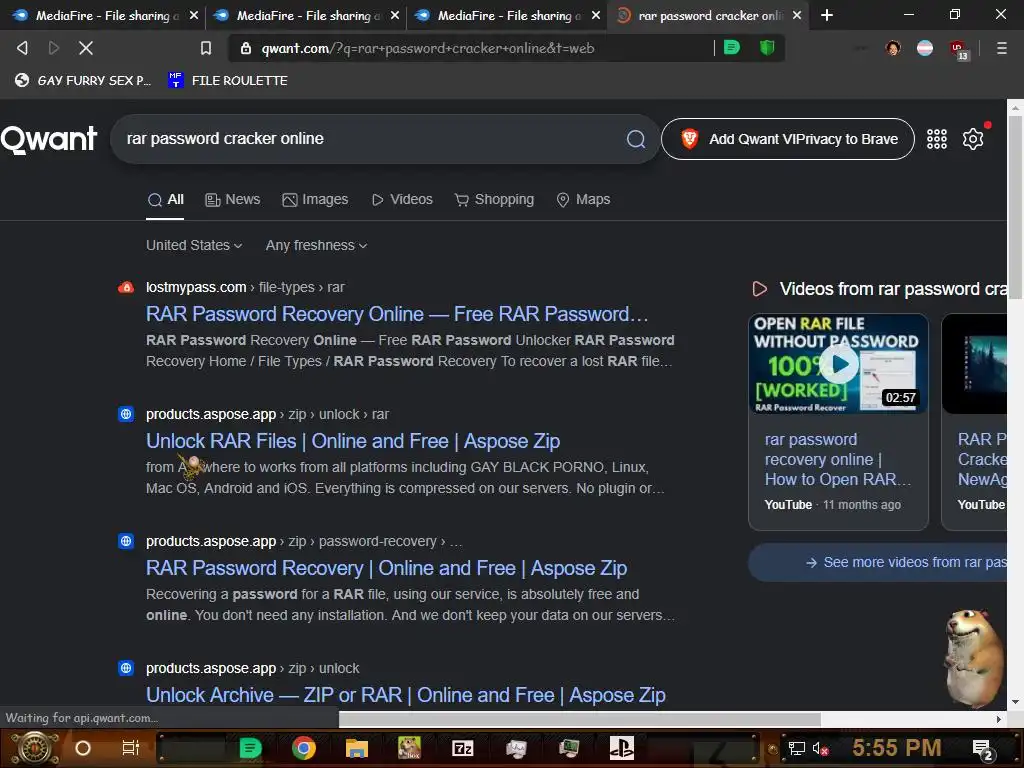Click the padlock site info icon

(x=246, y=48)
